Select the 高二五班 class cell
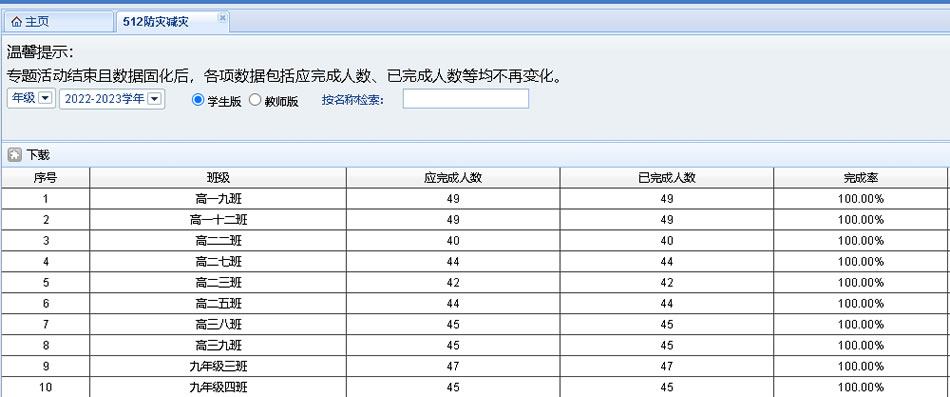Image resolution: width=950 pixels, height=397 pixels. click(218, 304)
